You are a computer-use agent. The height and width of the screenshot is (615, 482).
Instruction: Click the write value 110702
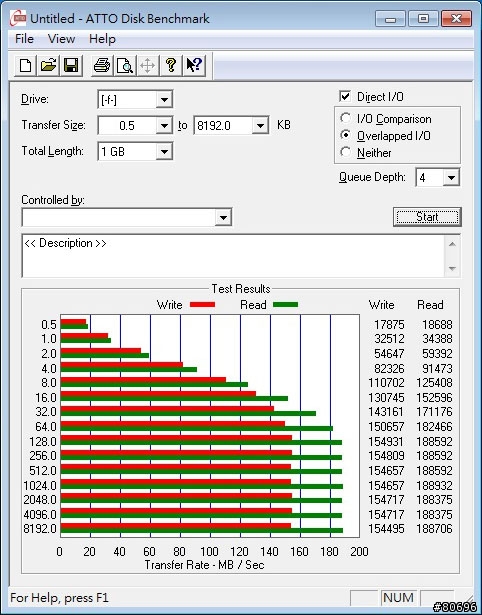[386, 382]
